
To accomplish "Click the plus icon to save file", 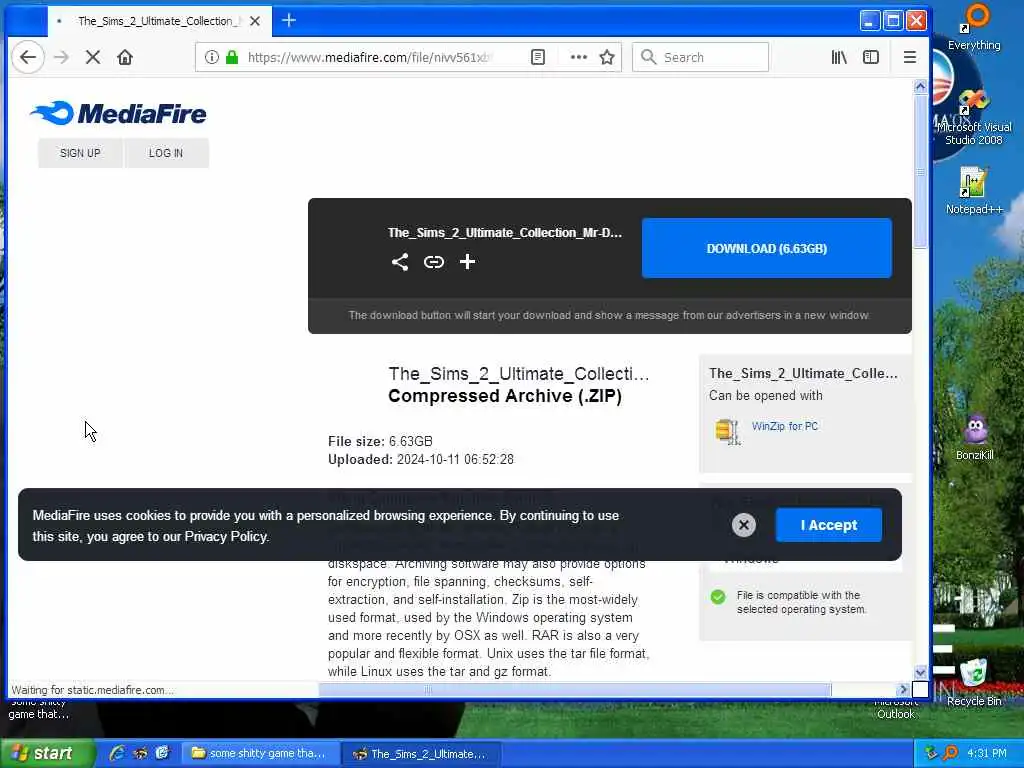I will (x=467, y=262).
